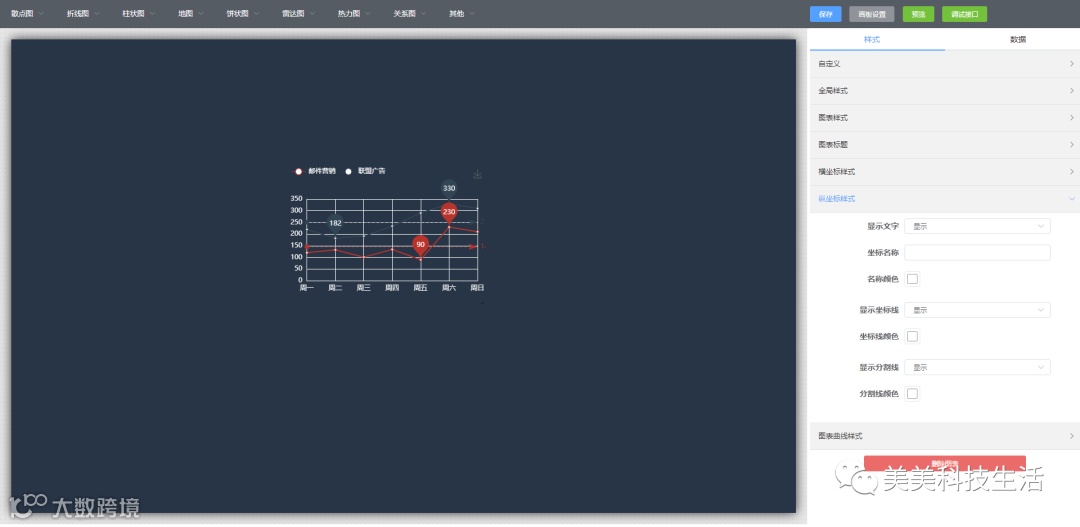
Task: Open the 雷达图 chart menu
Action: [x=298, y=14]
